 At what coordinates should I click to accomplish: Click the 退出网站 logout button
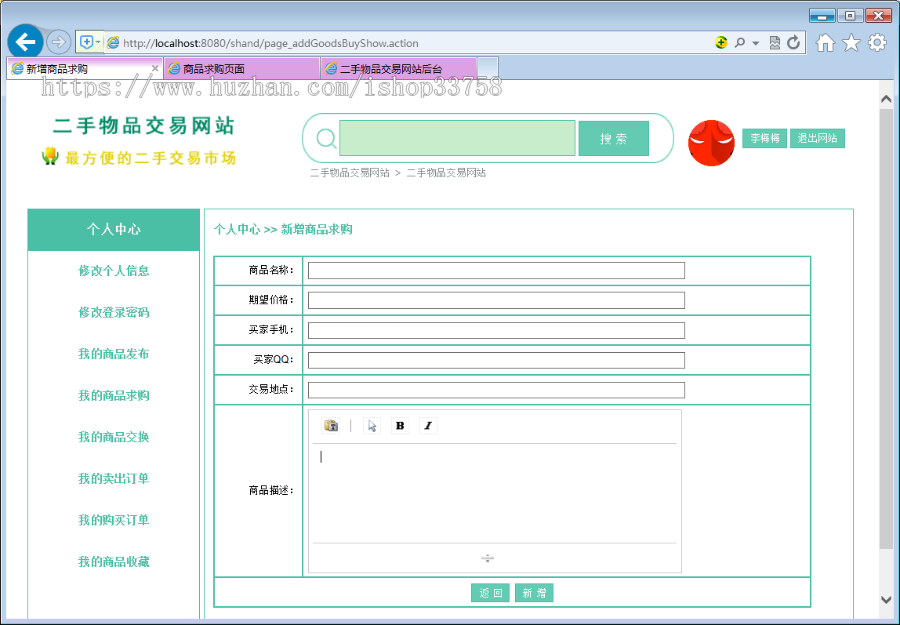819,138
